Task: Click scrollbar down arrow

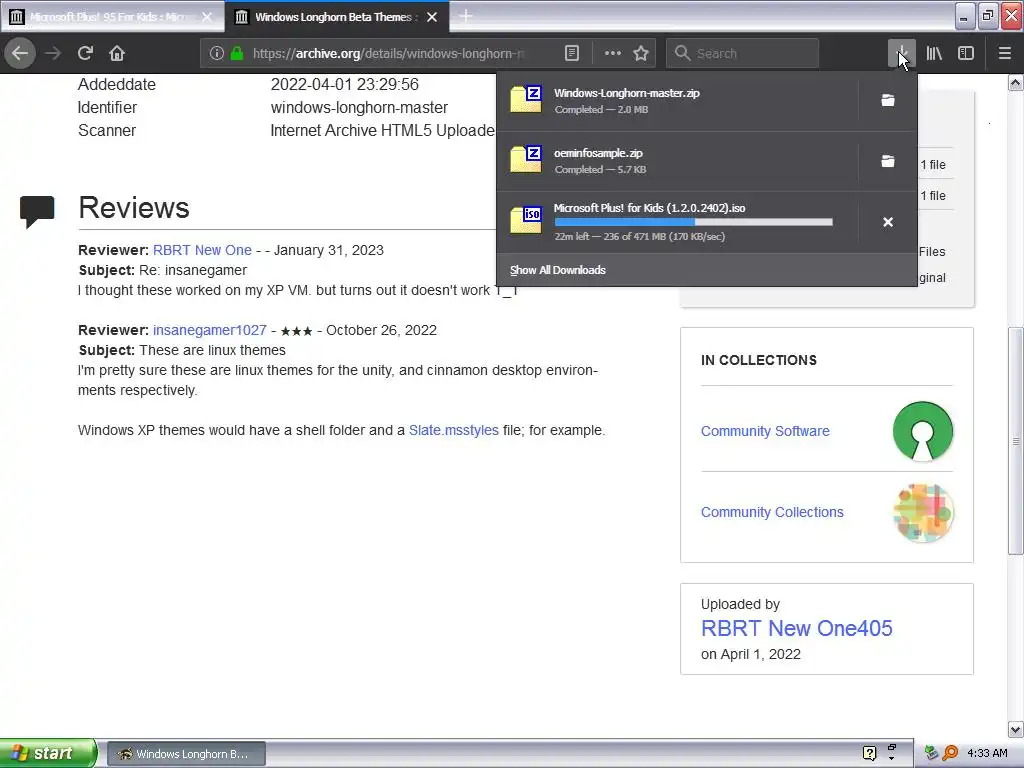Action: 1016,729
